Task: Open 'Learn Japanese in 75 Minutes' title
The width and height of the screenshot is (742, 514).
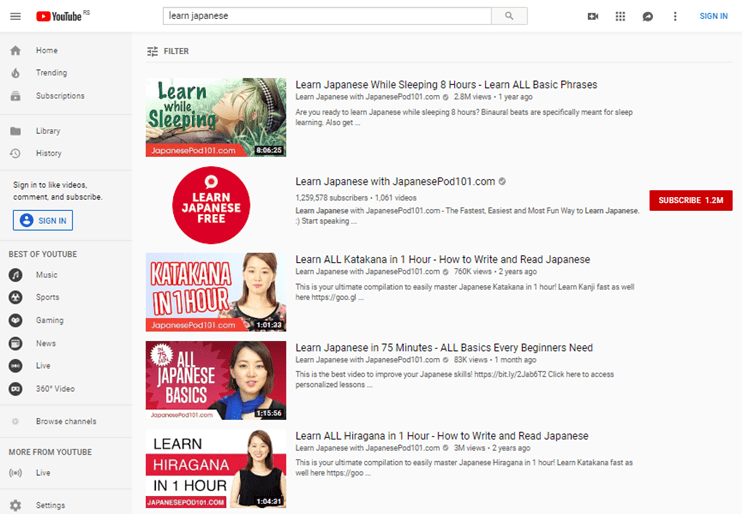Action: pos(444,347)
